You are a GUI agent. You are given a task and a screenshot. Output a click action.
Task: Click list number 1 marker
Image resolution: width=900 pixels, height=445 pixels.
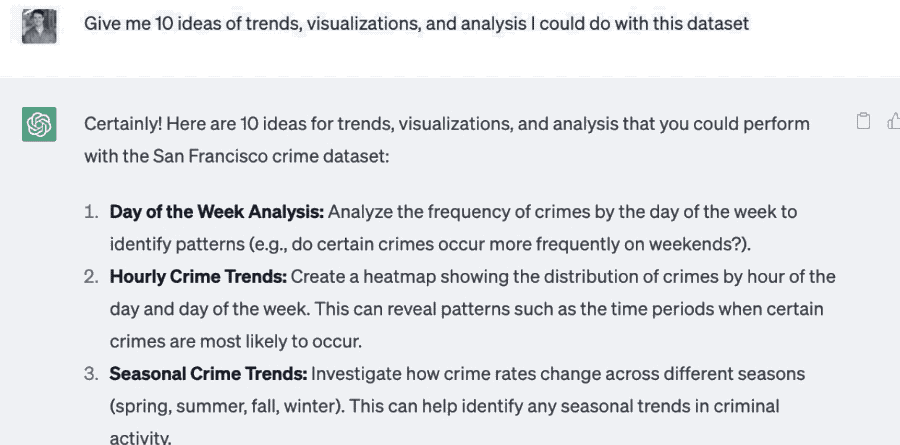tap(91, 212)
